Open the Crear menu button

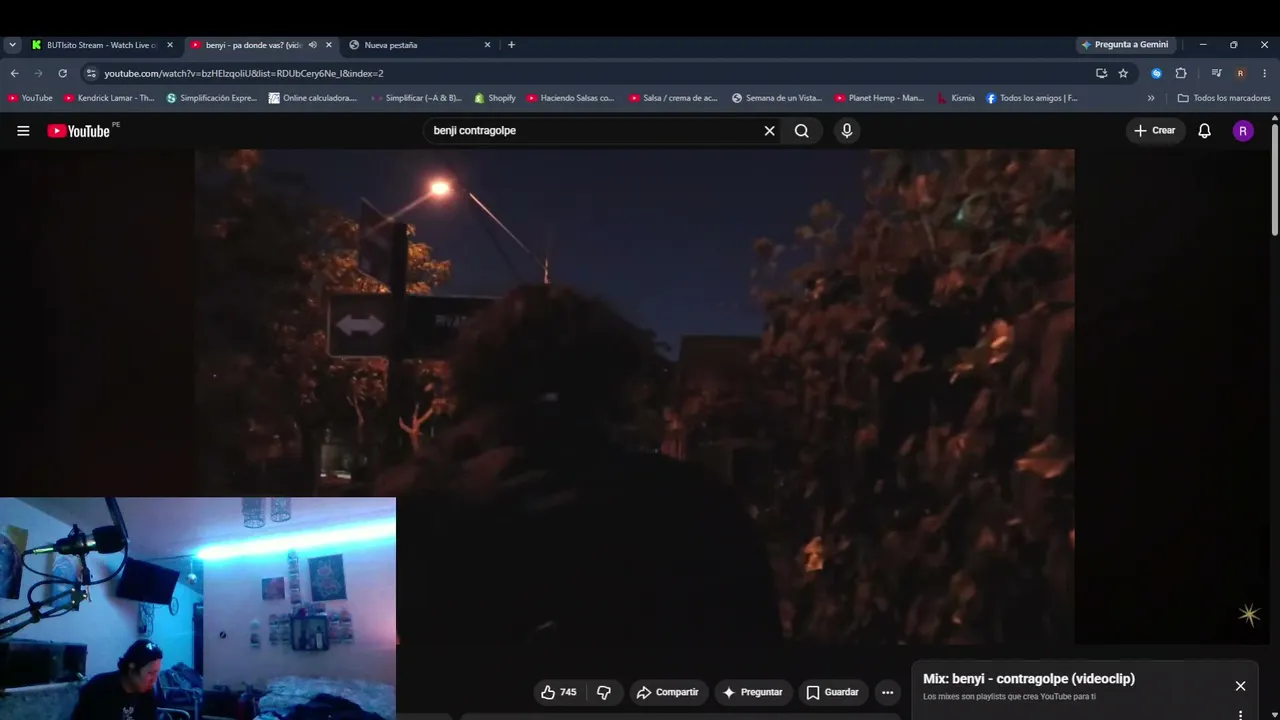point(1155,131)
